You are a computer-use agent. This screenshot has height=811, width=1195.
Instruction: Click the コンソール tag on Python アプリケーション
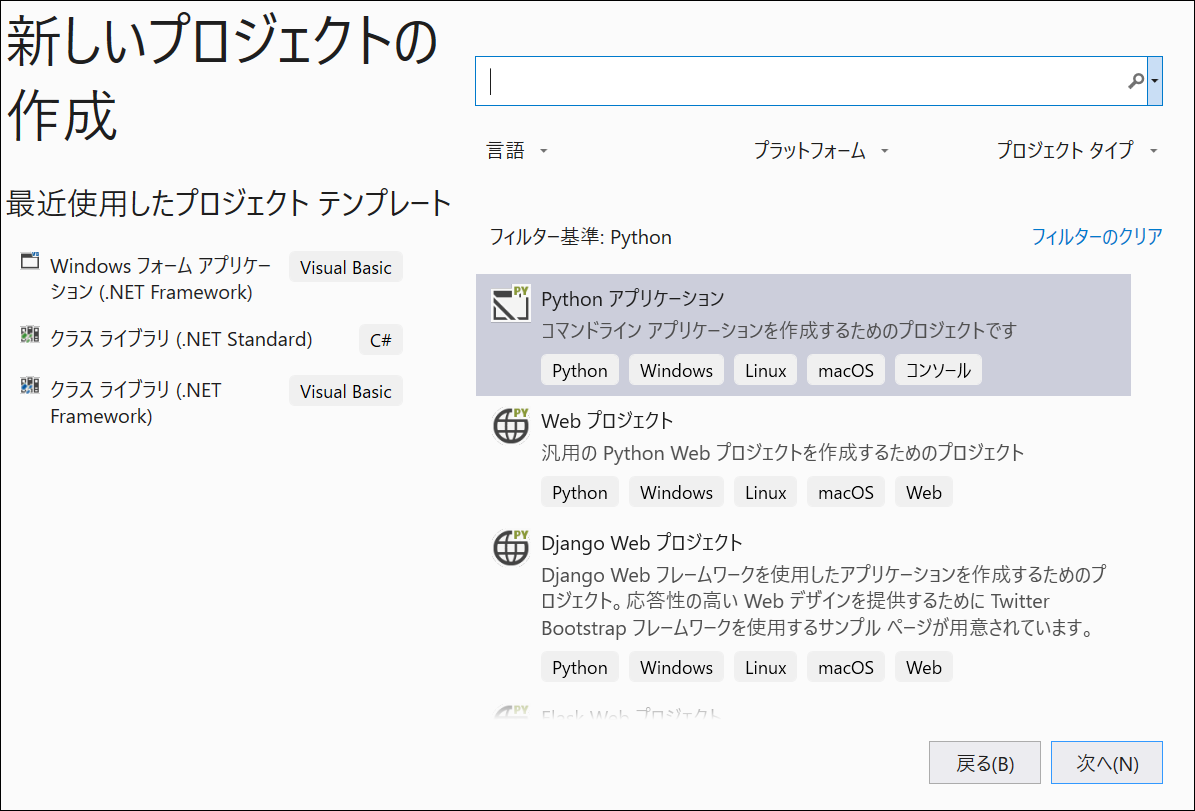(x=938, y=370)
